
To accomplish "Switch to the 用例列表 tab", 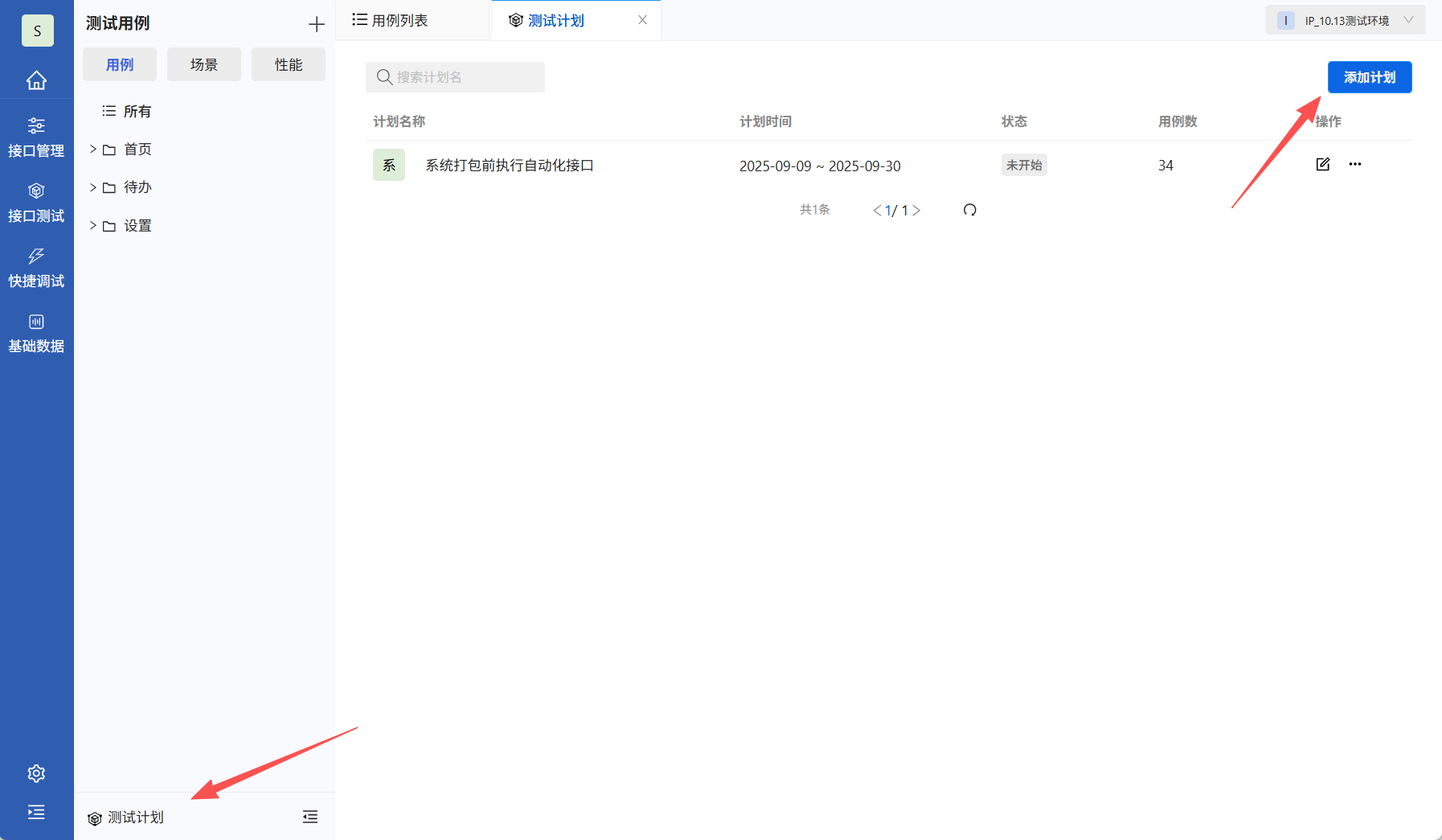I will (x=400, y=19).
